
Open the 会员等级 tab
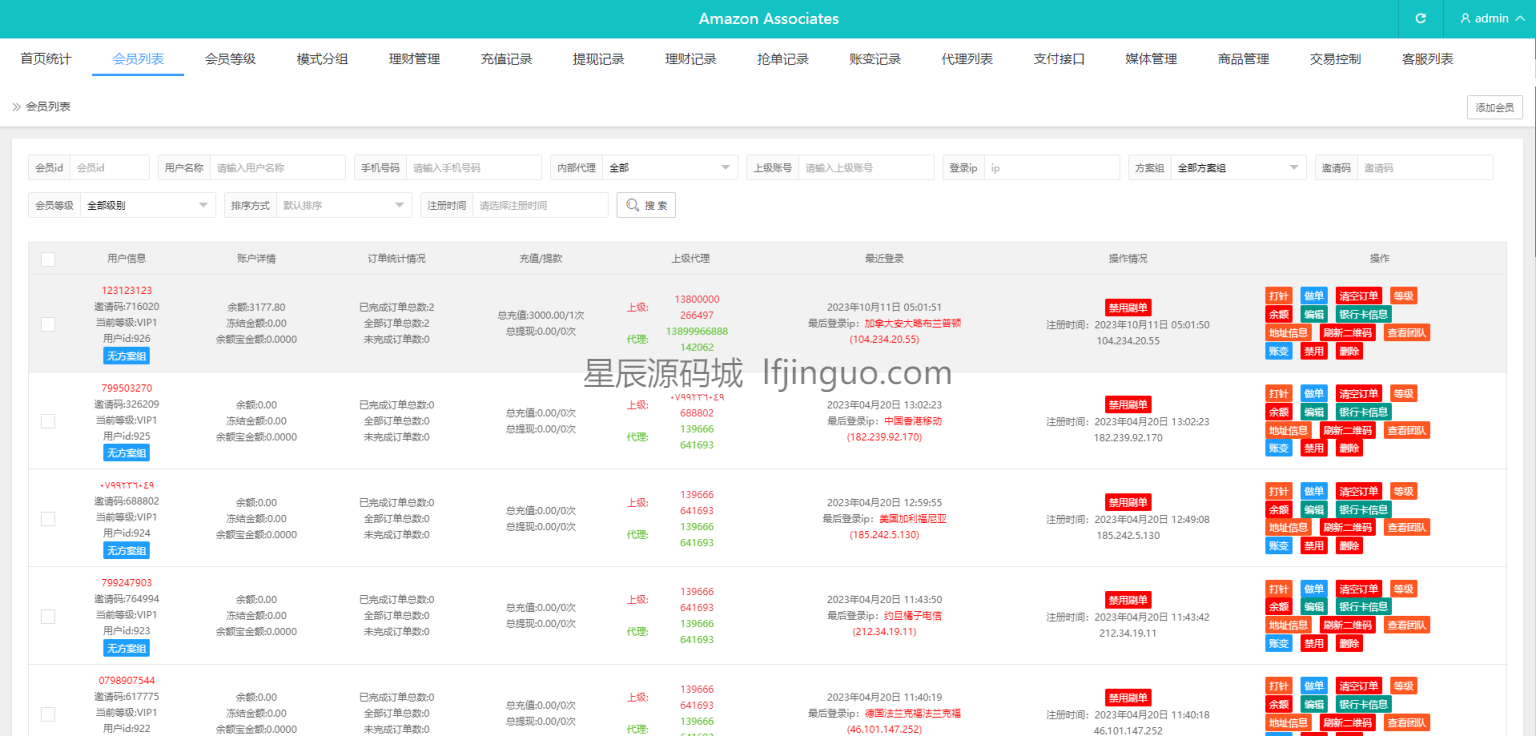230,59
